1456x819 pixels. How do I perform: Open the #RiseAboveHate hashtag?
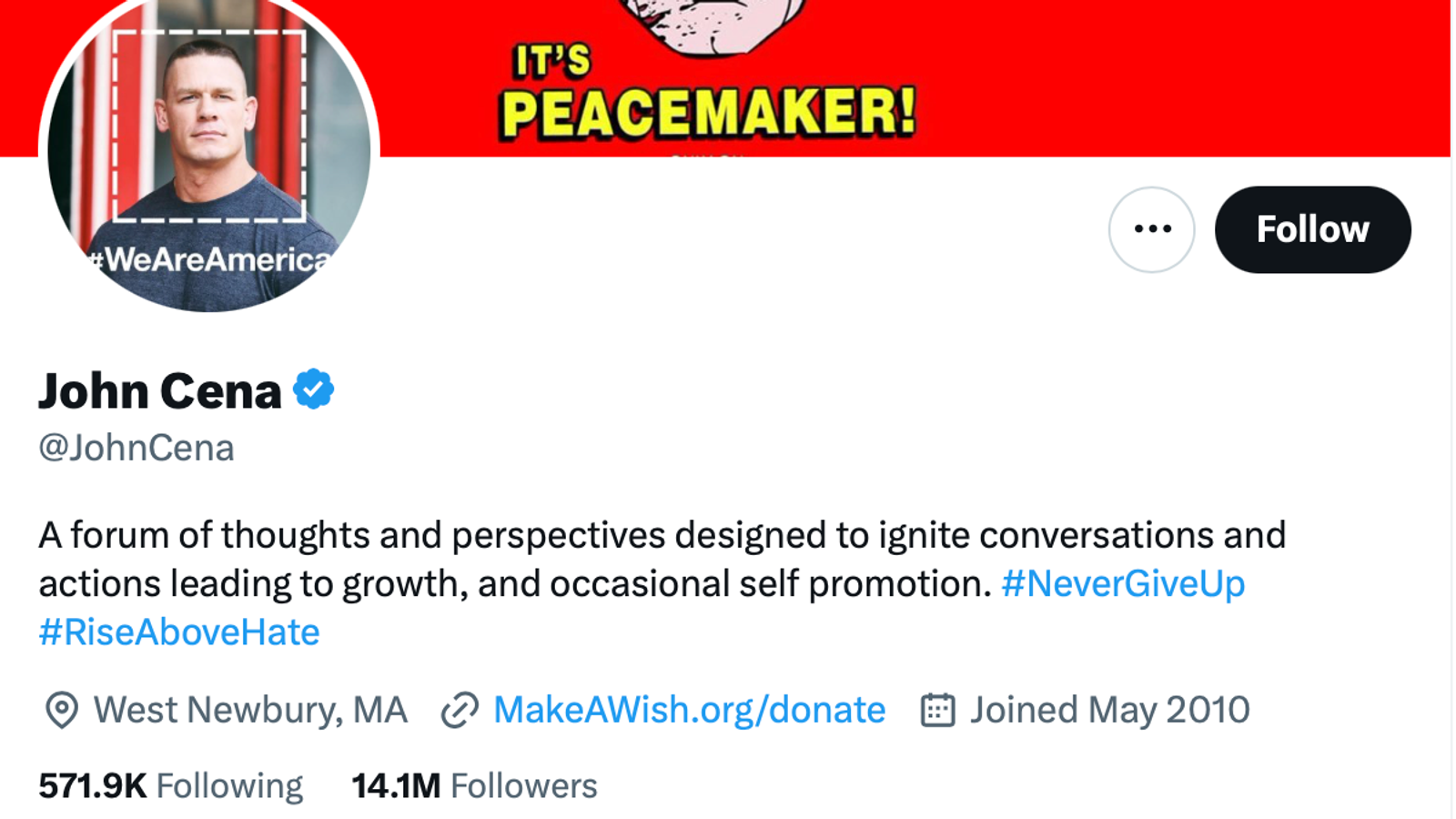tap(179, 632)
